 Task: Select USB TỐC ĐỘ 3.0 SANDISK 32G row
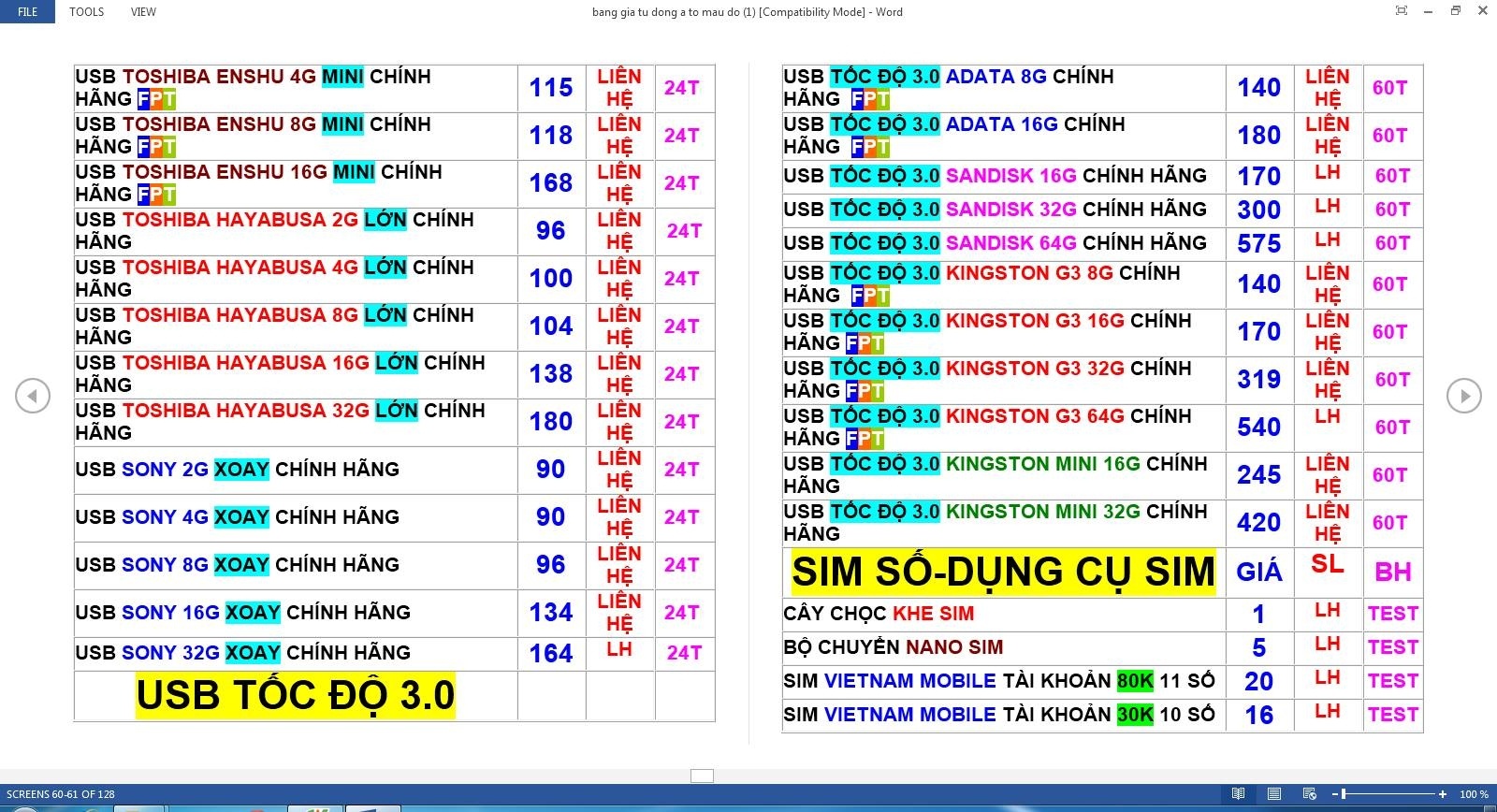[x=996, y=210]
